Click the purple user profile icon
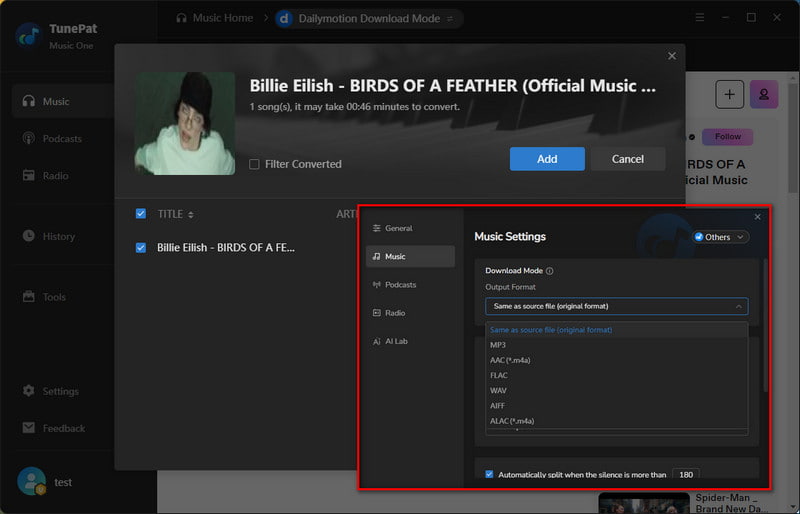Viewport: 800px width, 514px height. (764, 94)
